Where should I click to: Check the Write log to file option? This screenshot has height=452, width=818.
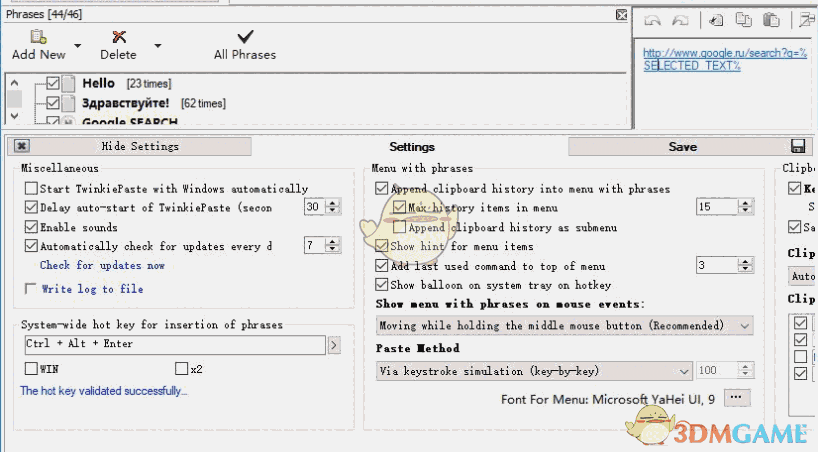31,289
